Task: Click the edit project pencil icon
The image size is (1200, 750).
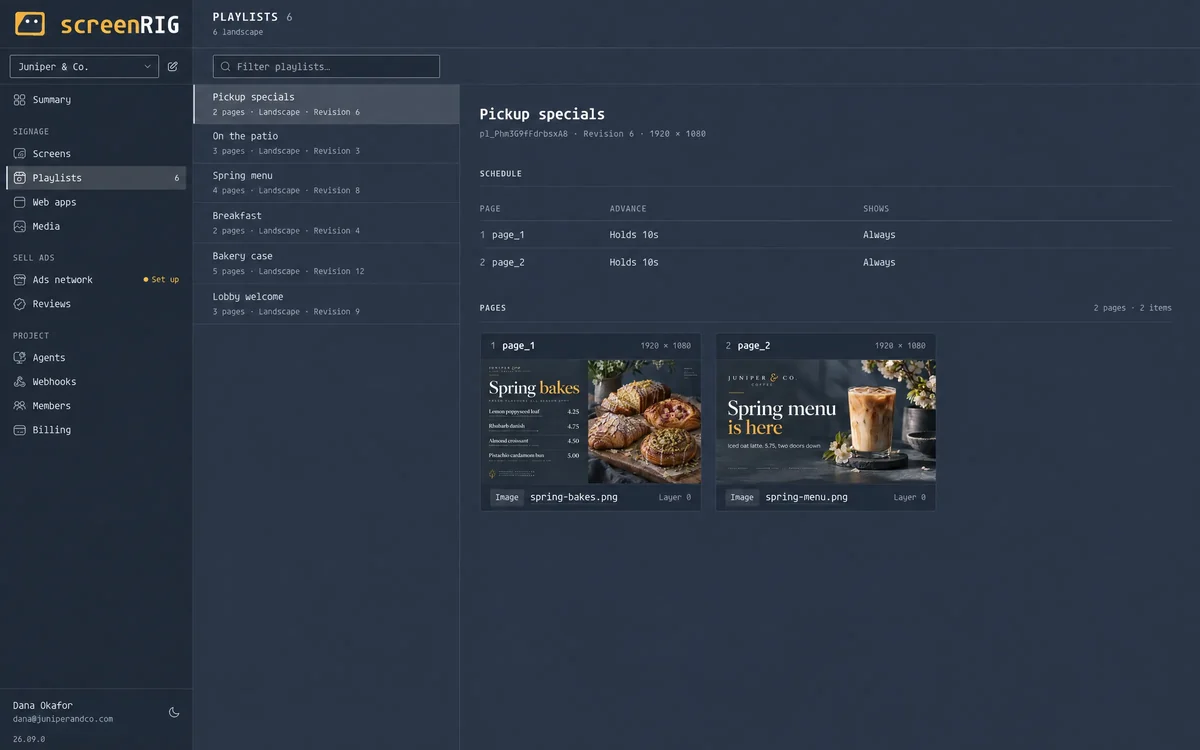Action: click(173, 67)
